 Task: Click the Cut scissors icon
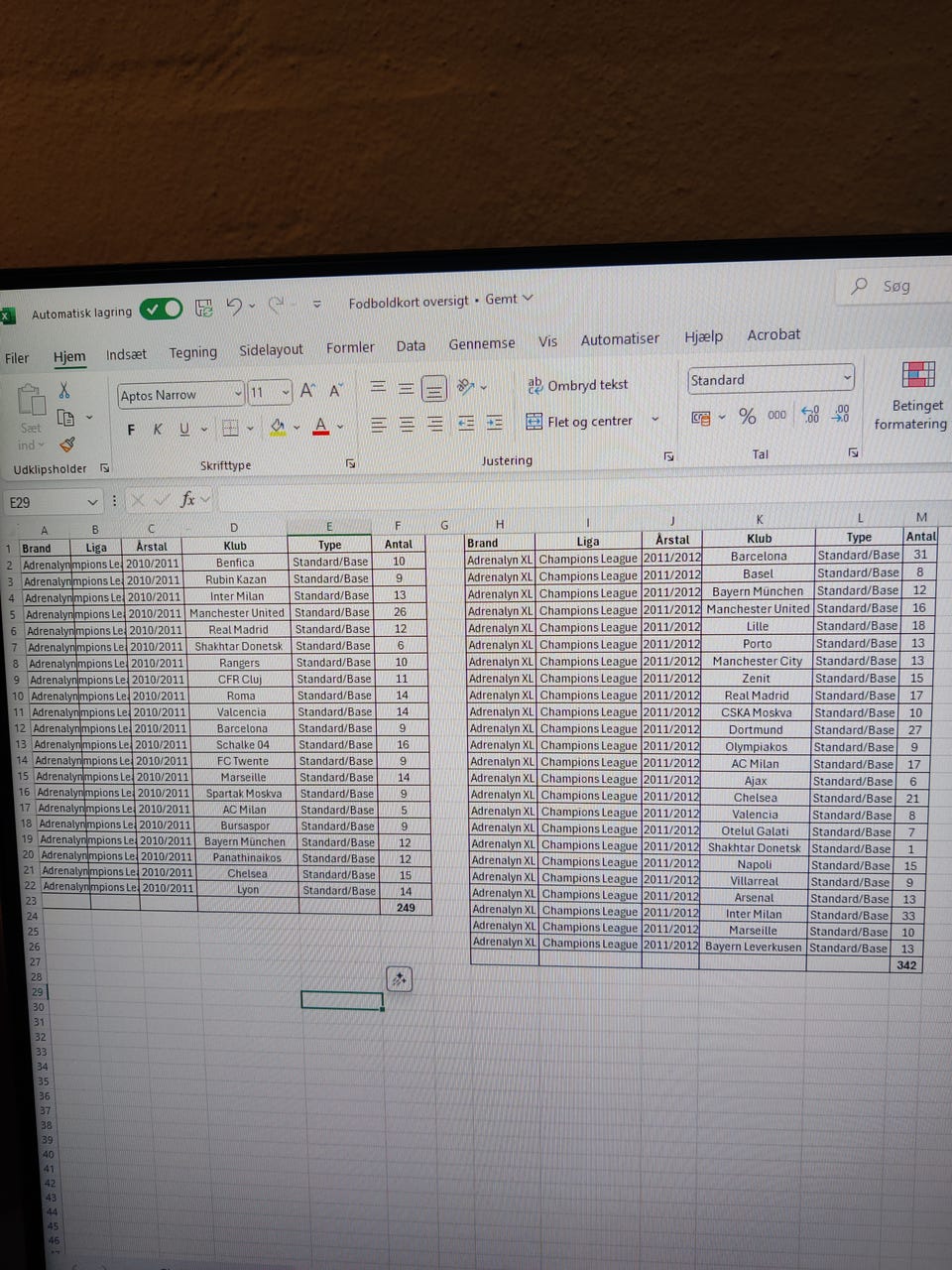pos(64,390)
